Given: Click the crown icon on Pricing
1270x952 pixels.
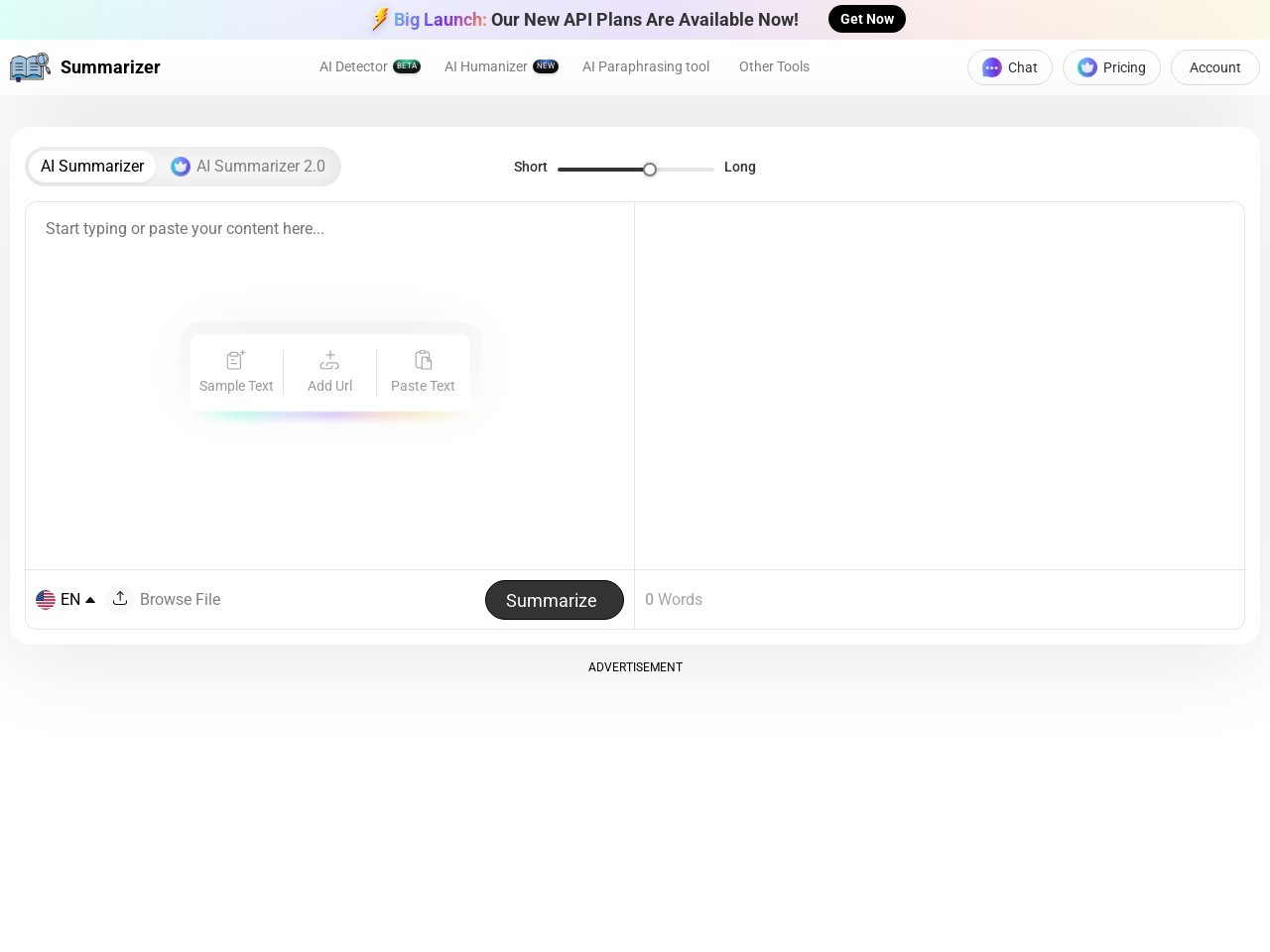Looking at the screenshot, I should point(1087,67).
